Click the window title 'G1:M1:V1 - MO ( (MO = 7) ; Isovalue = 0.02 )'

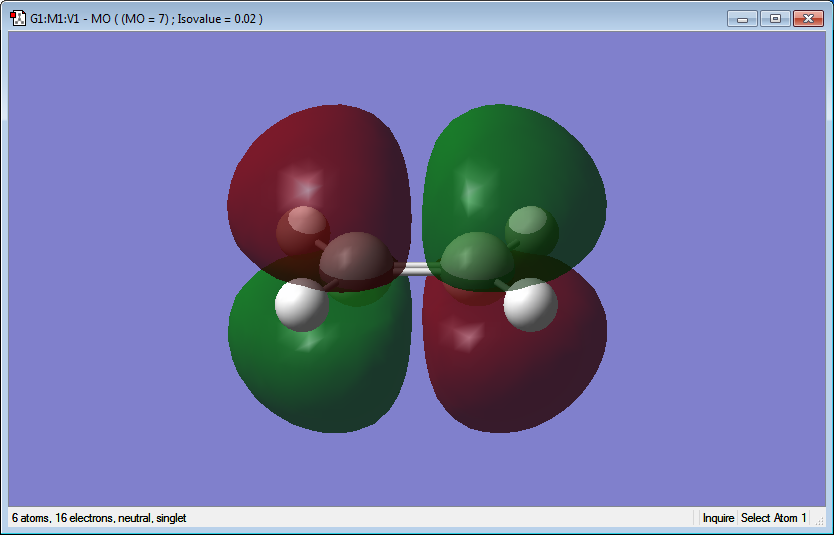(146, 19)
